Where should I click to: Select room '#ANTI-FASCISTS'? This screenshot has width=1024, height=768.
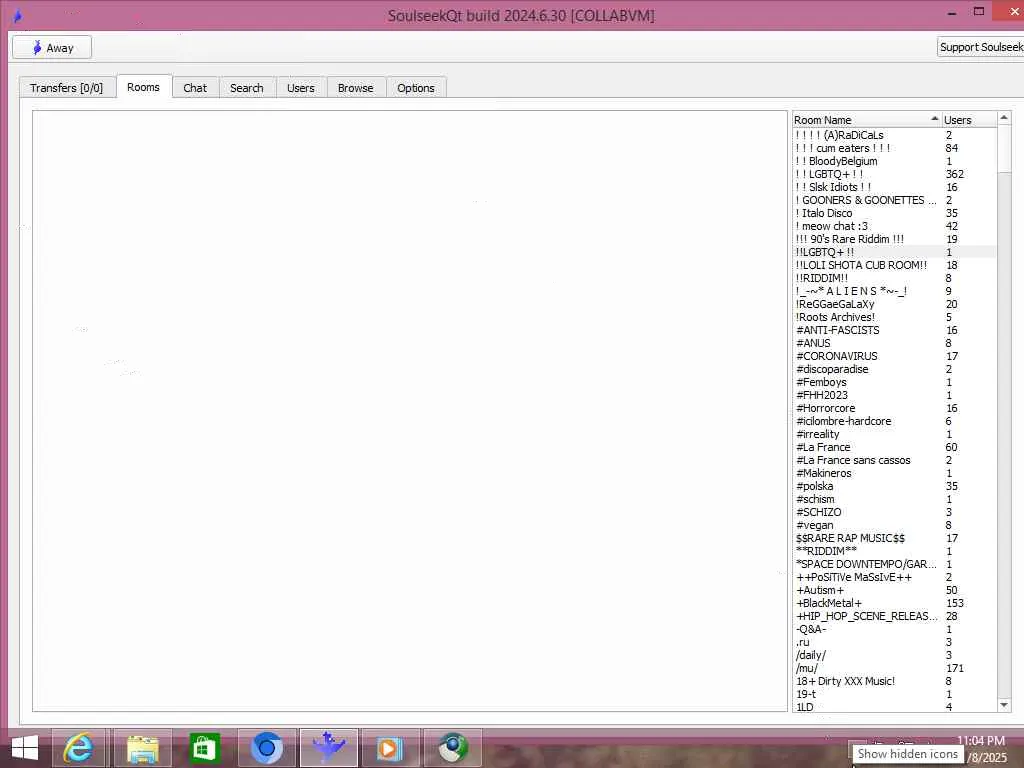pyautogui.click(x=894, y=330)
